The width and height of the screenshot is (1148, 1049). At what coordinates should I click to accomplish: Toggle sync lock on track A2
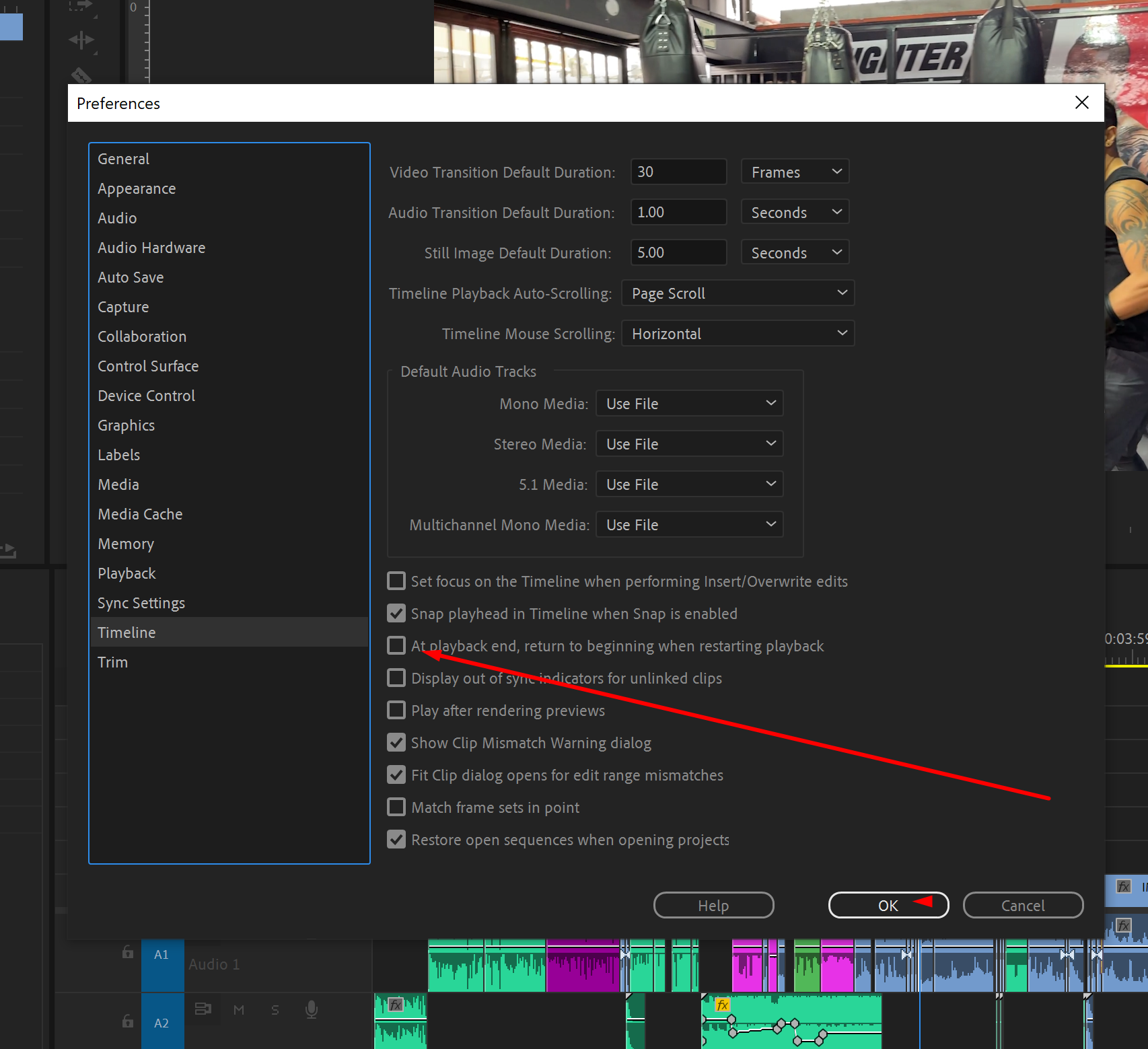(203, 1009)
